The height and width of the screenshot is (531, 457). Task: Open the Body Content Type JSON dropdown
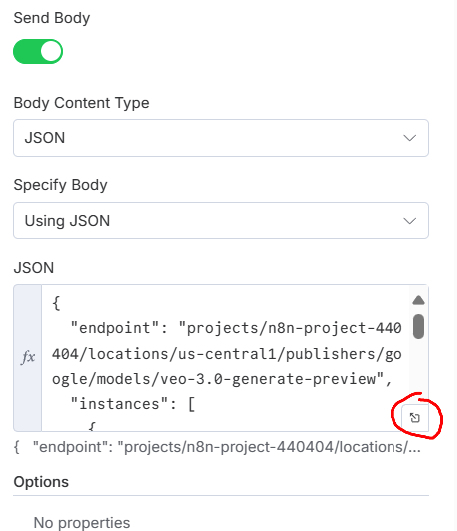[221, 138]
